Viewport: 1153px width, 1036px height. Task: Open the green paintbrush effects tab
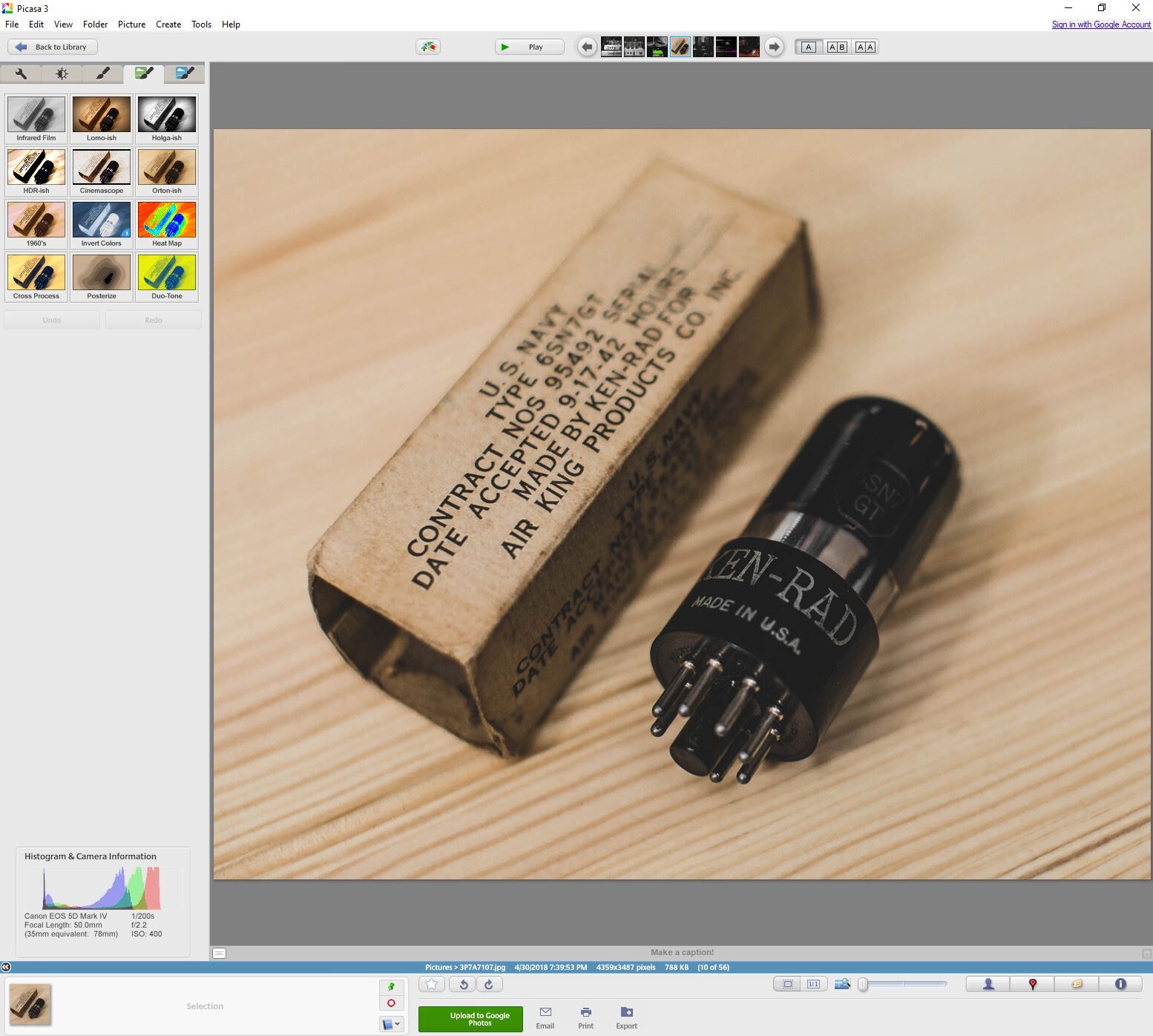coord(143,73)
